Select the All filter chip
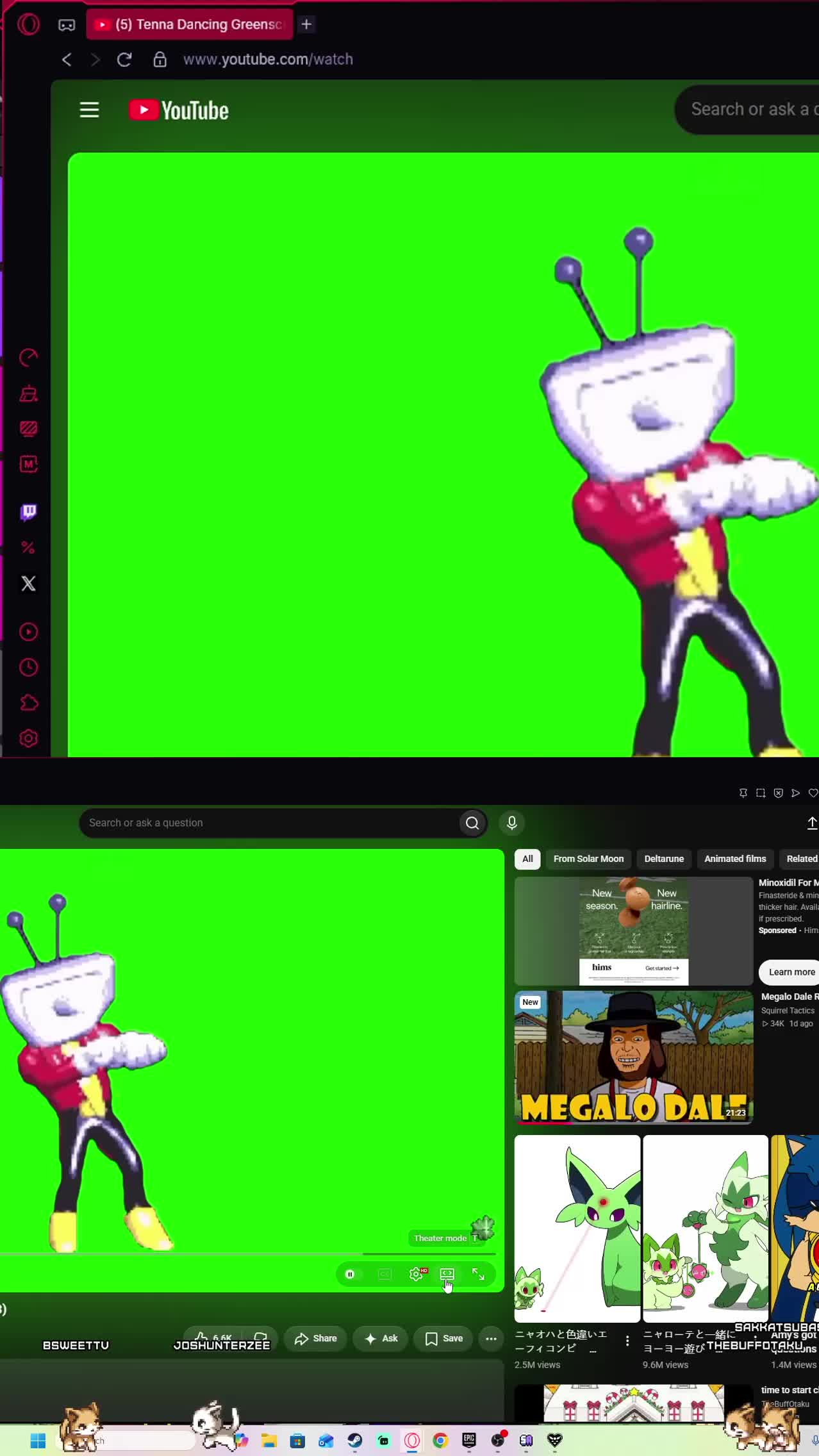This screenshot has height=1456, width=819. point(527,859)
